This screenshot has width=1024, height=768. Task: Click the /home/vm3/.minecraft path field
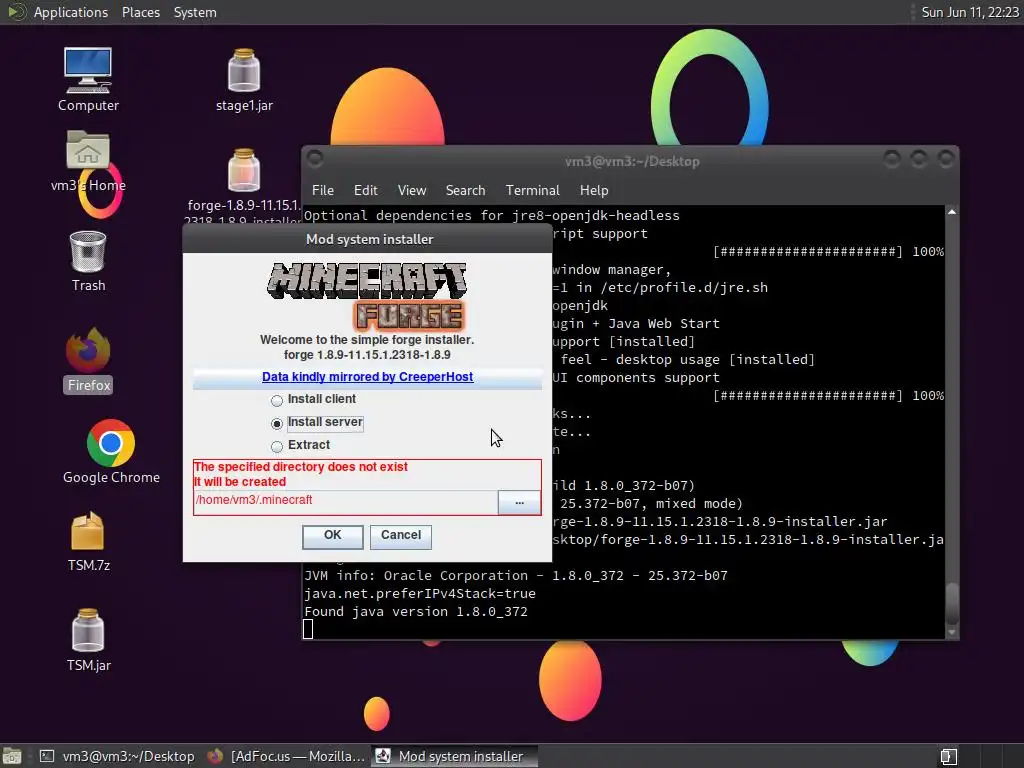pos(345,500)
